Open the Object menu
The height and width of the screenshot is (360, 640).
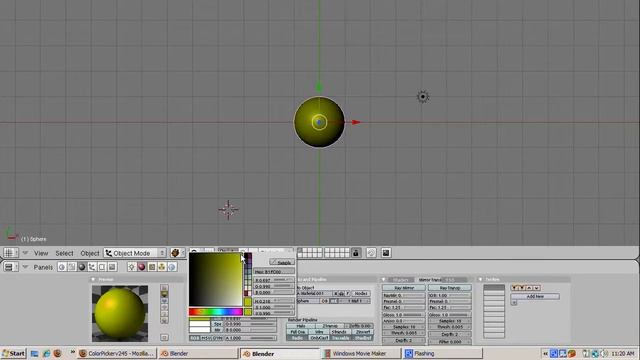click(89, 253)
